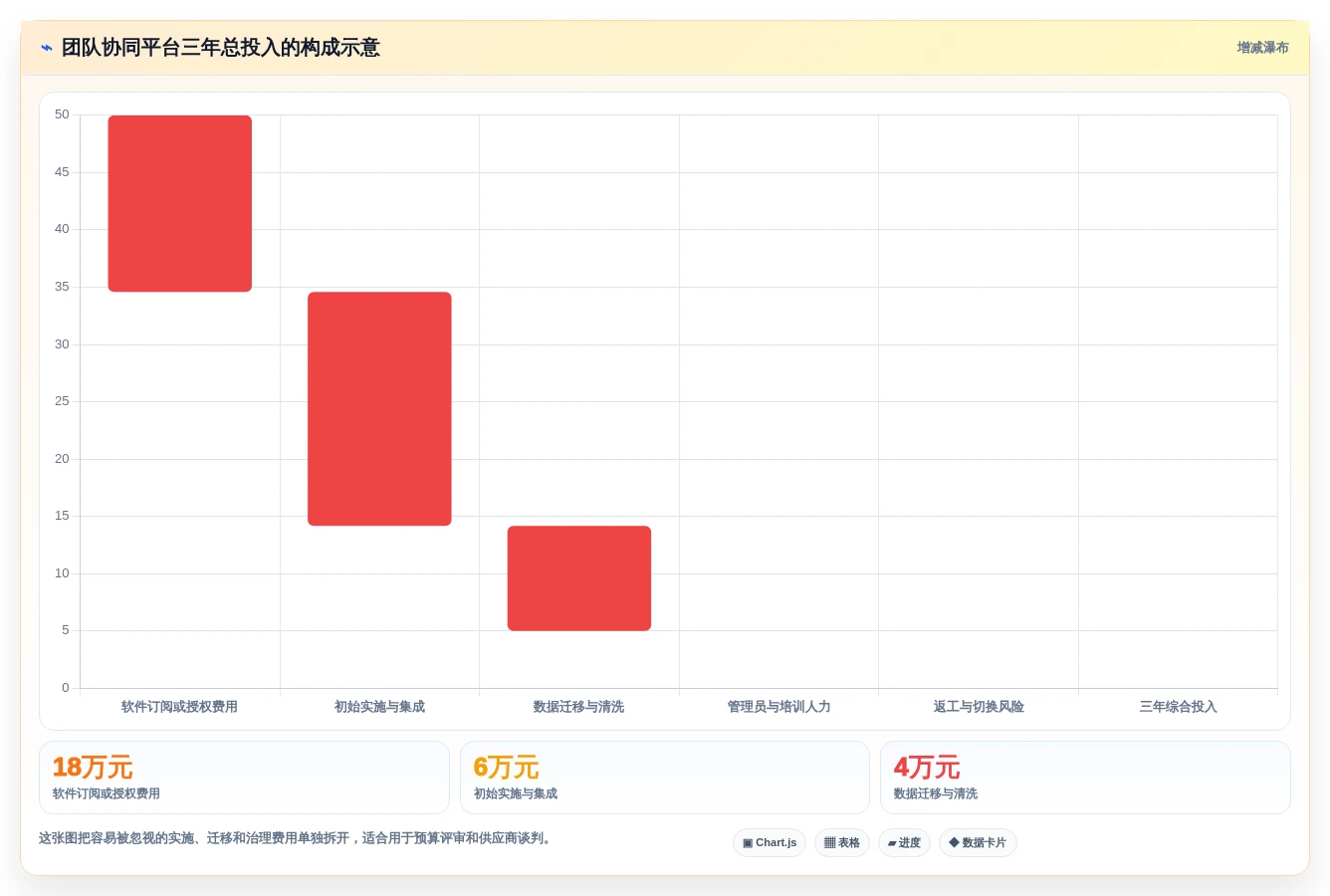Click x-axis label 管理员与培训人力
The image size is (1330, 896).
(778, 707)
